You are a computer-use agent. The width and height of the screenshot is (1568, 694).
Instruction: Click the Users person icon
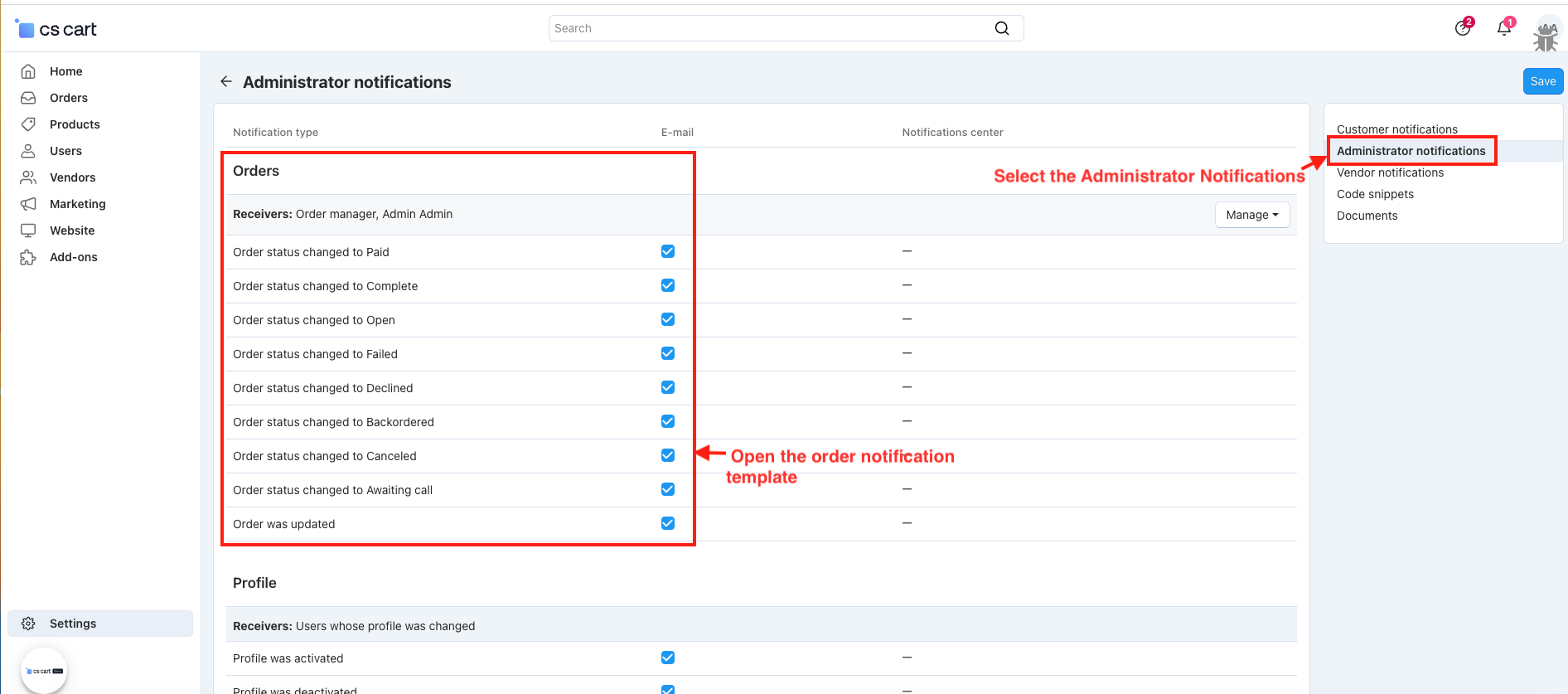28,151
